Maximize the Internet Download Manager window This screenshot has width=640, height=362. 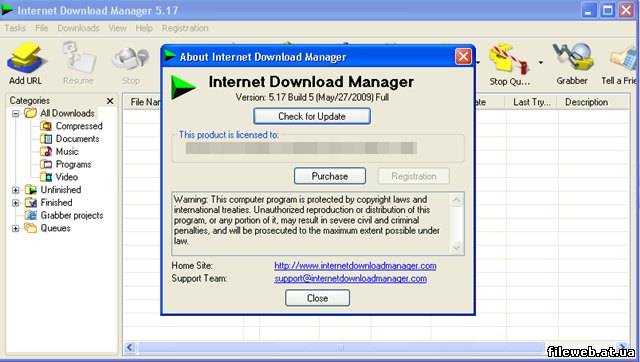click(x=607, y=10)
